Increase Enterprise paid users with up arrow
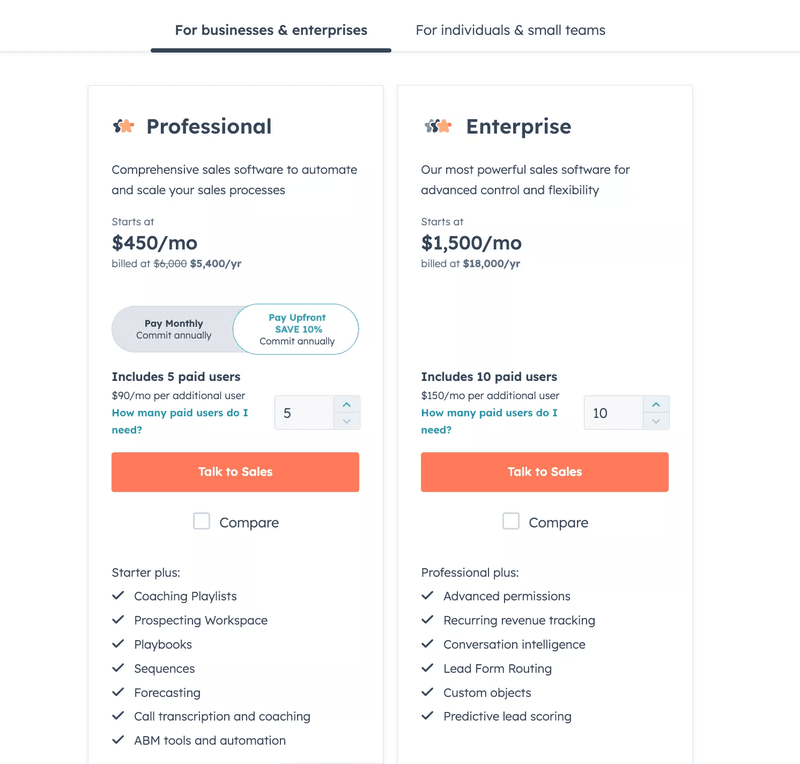This screenshot has height=764, width=800. coord(656,404)
